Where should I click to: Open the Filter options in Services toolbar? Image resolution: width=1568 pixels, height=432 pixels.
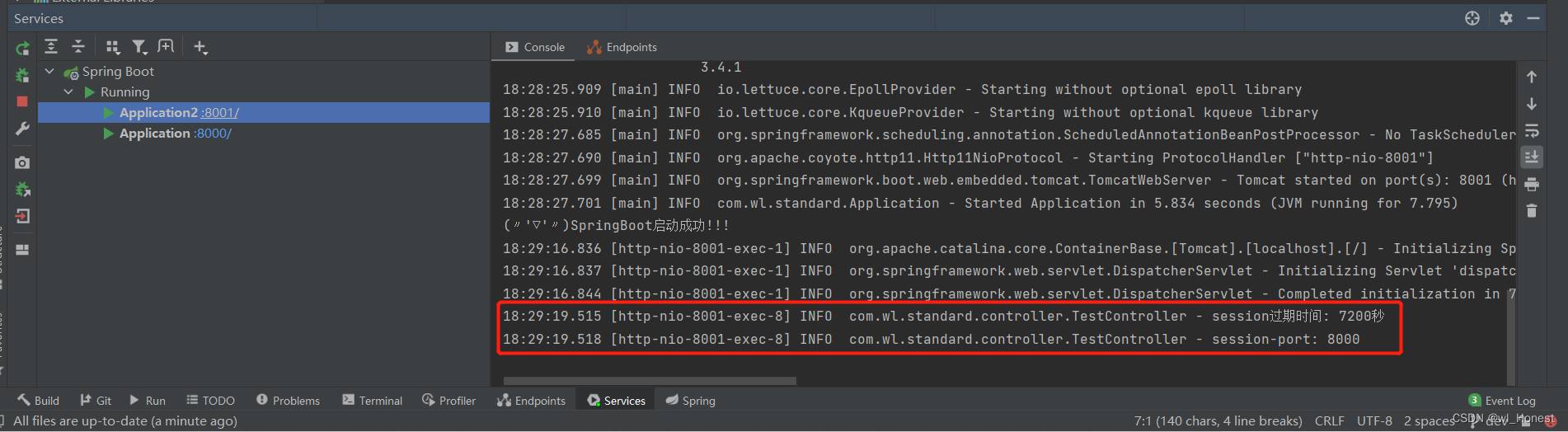pyautogui.click(x=139, y=47)
